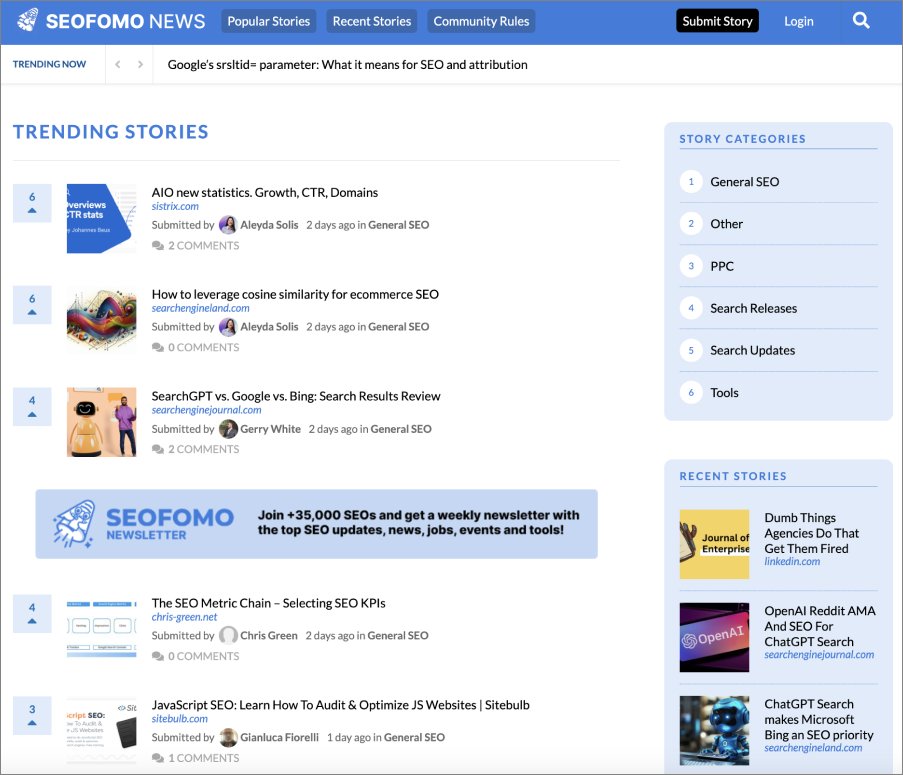
Task: Upvote the JavaScript SEO Sitebulb story
Action: [x=32, y=716]
